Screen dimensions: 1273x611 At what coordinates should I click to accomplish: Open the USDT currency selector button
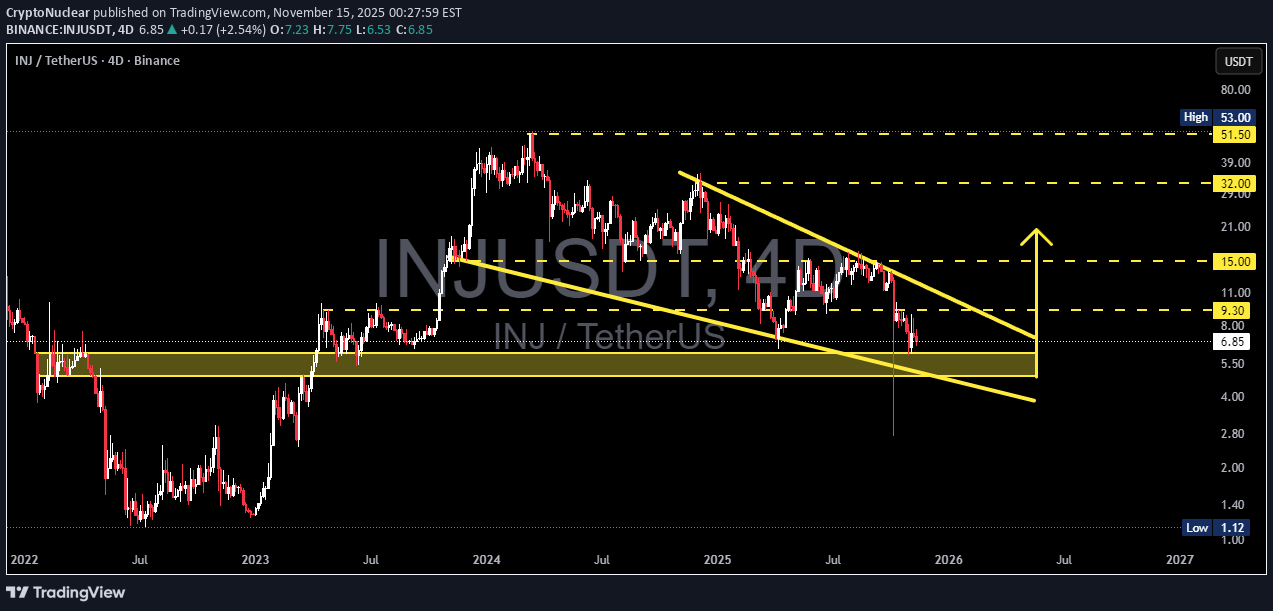[x=1238, y=61]
